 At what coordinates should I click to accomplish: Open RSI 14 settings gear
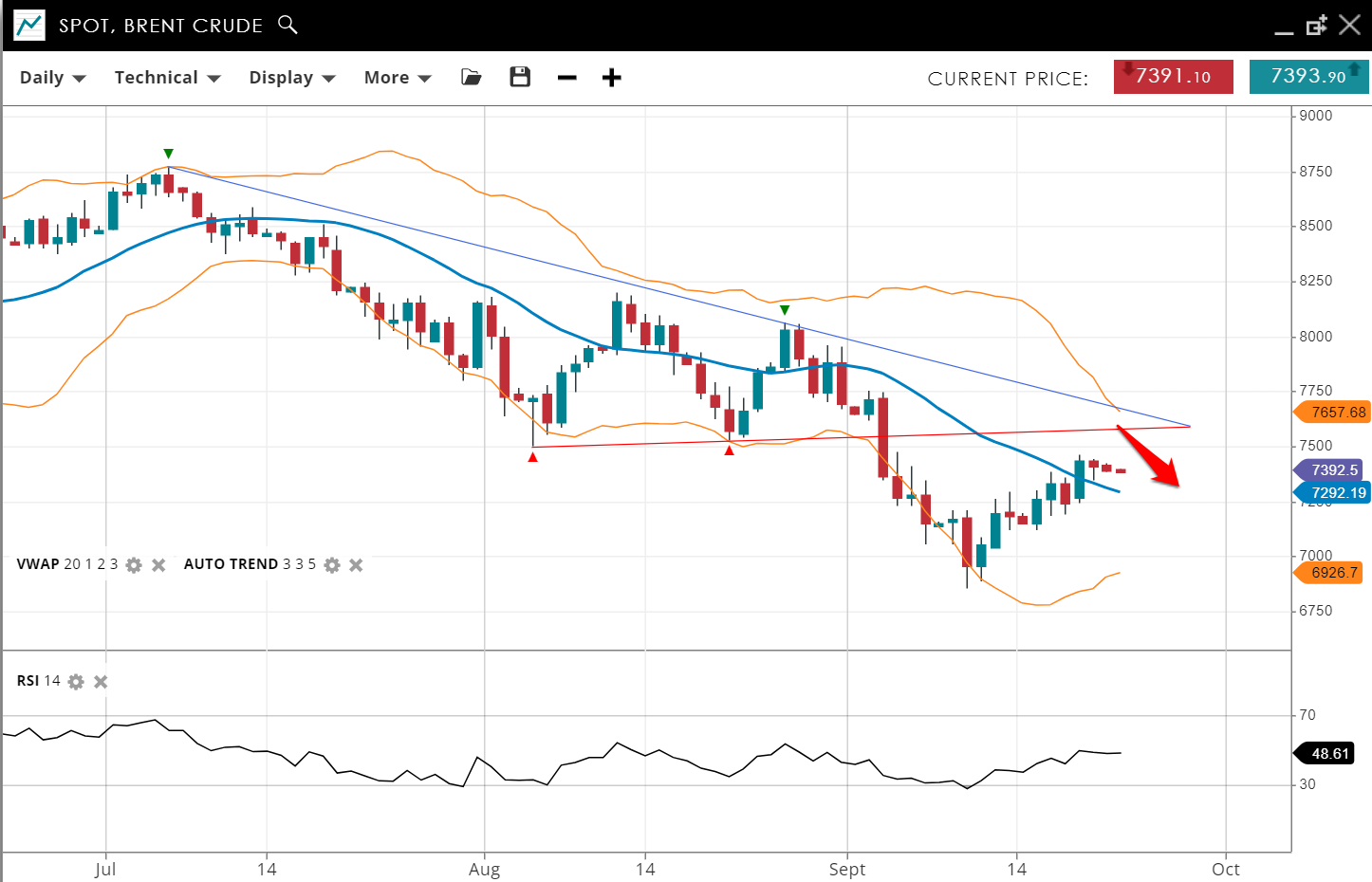(x=76, y=682)
